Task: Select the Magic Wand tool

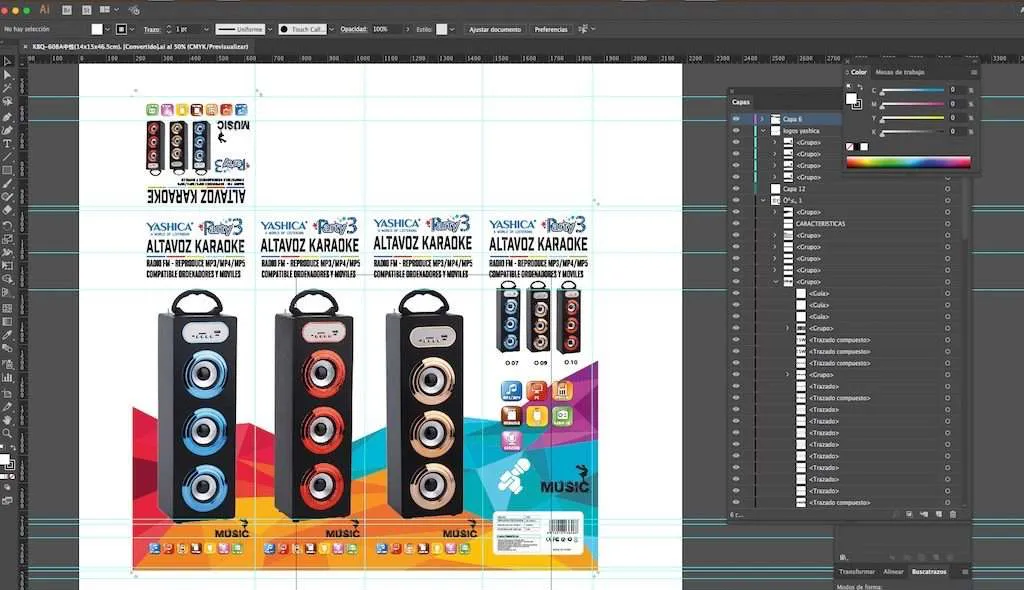Action: click(x=7, y=88)
